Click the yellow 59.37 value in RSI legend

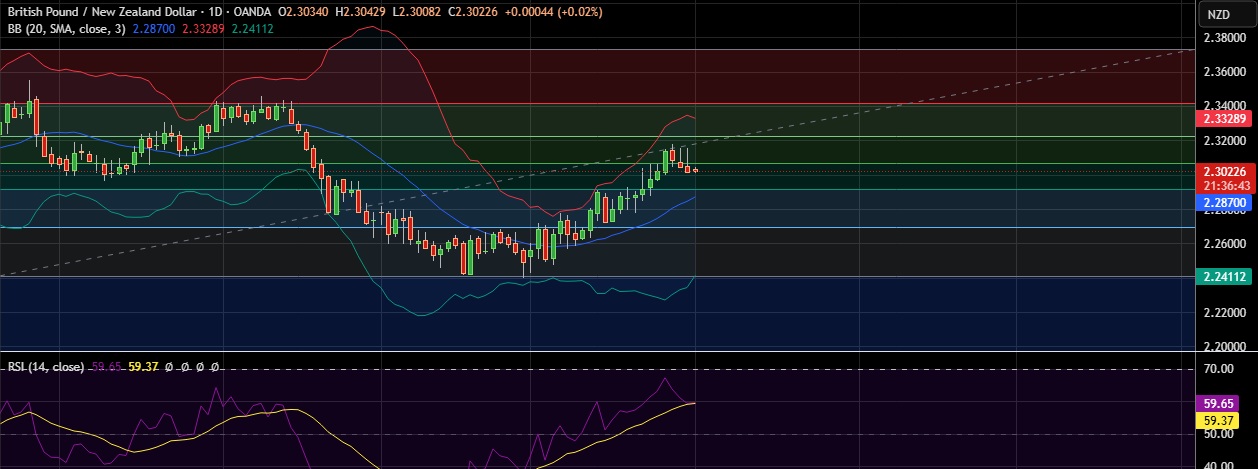pos(147,367)
